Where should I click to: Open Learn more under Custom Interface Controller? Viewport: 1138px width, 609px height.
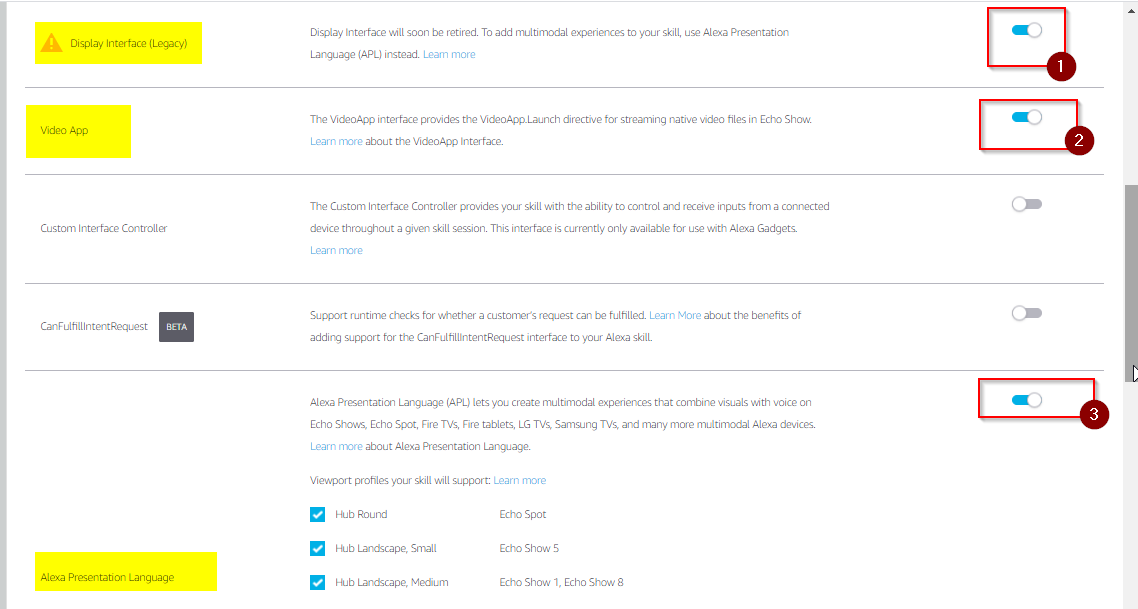[336, 250]
